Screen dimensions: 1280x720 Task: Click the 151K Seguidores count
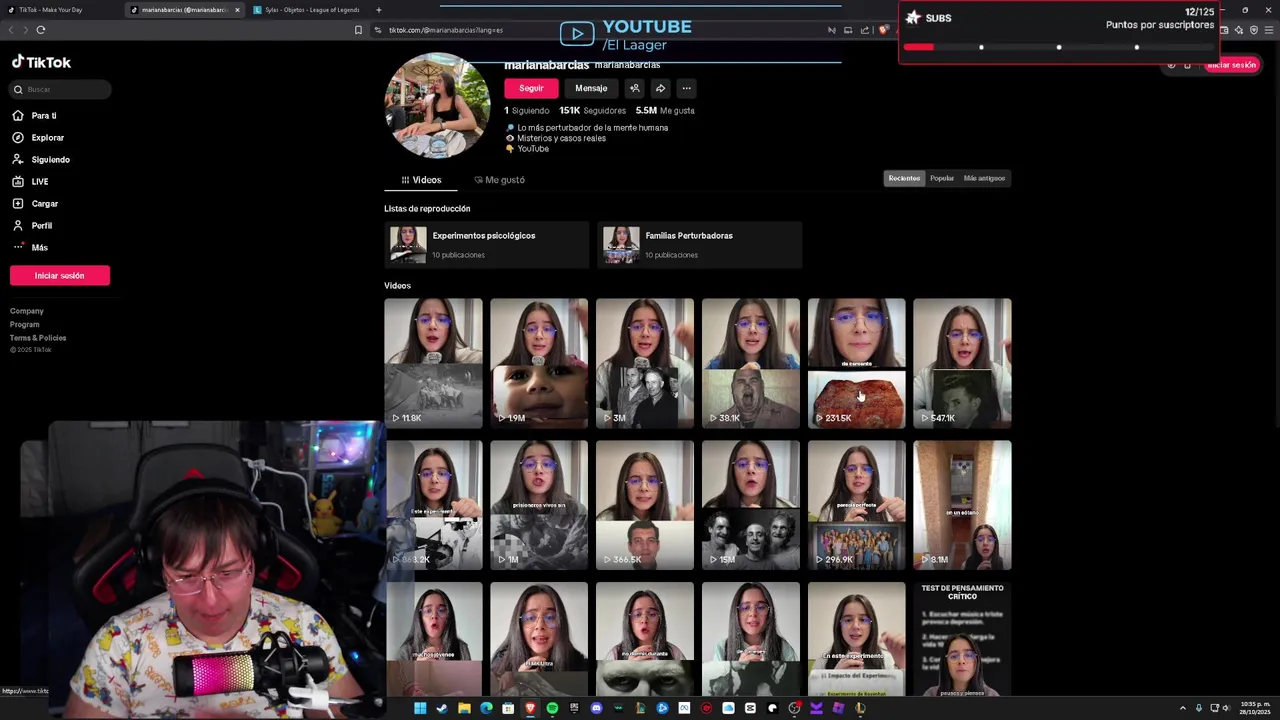[x=592, y=111]
